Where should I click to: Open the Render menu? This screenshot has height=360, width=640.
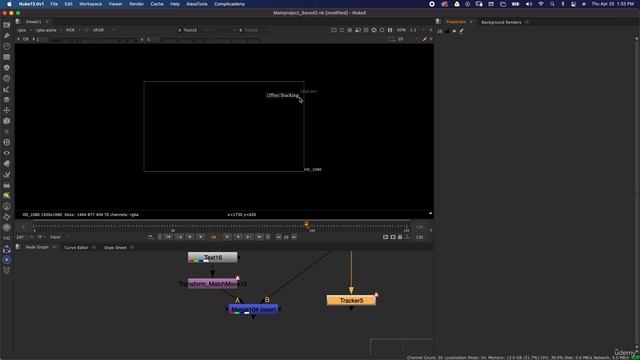[x=136, y=4]
